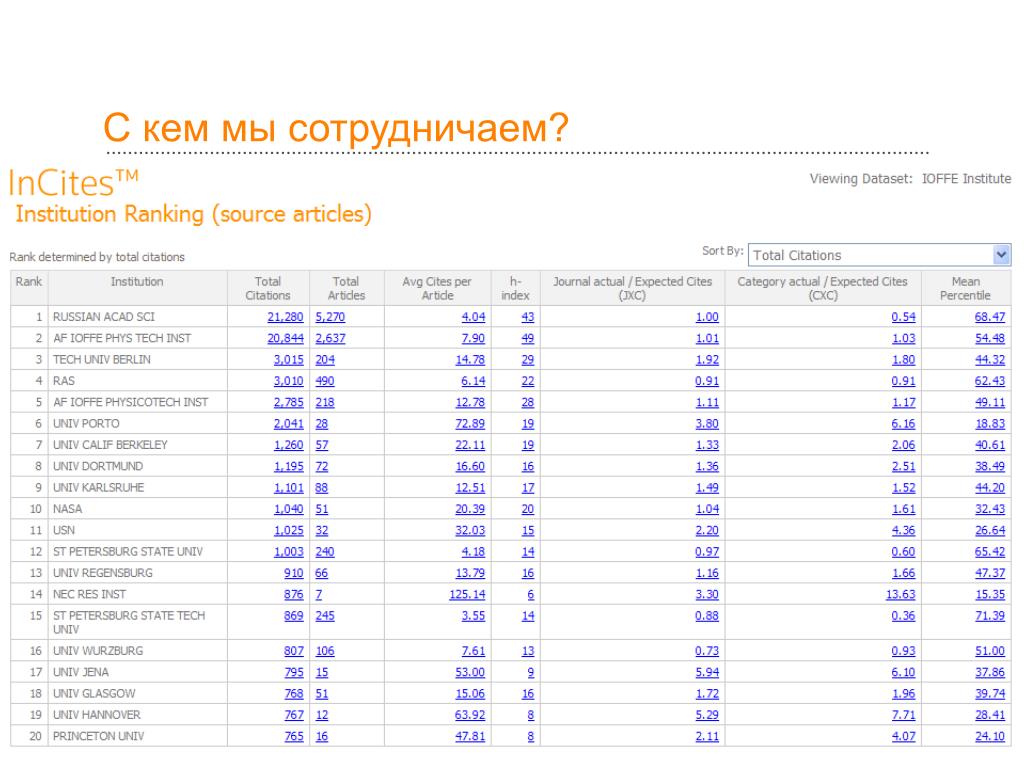Click mean percentile 24.10 for Princeton Univ

(x=990, y=737)
